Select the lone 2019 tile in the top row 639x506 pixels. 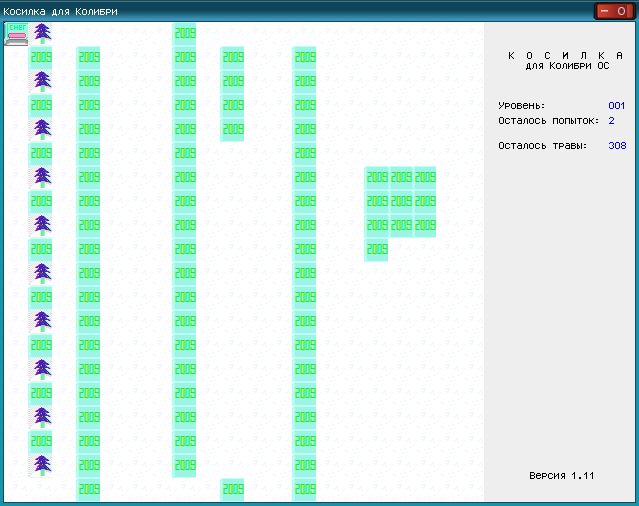(x=185, y=33)
